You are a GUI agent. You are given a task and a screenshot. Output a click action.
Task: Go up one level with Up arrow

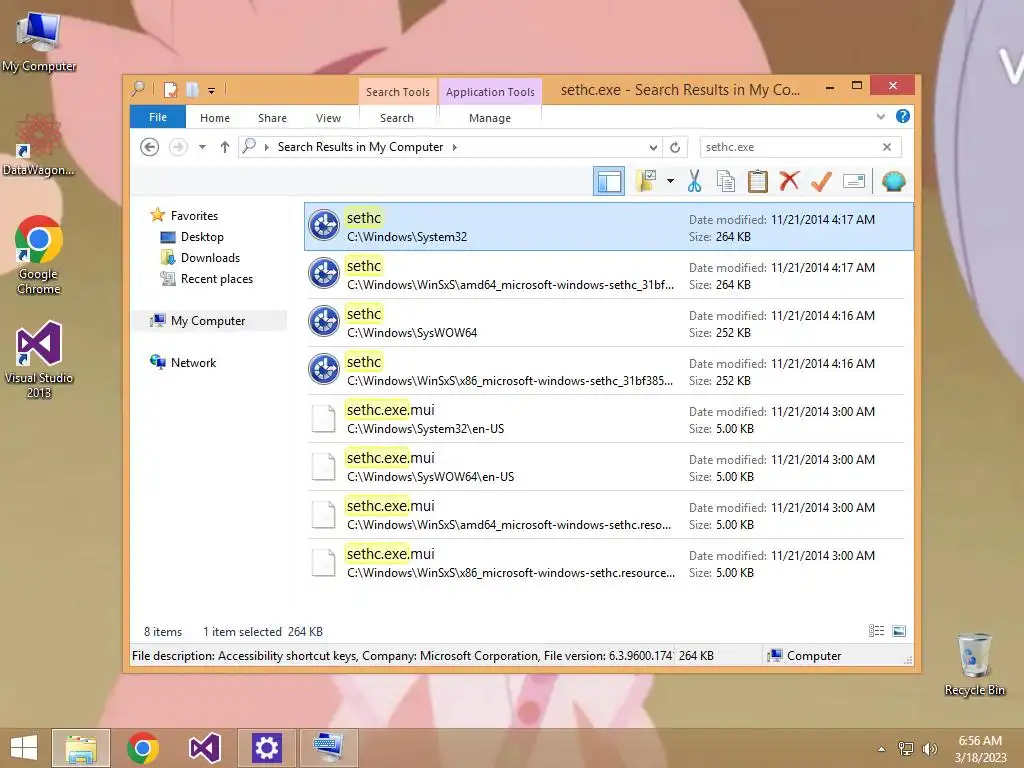point(225,147)
